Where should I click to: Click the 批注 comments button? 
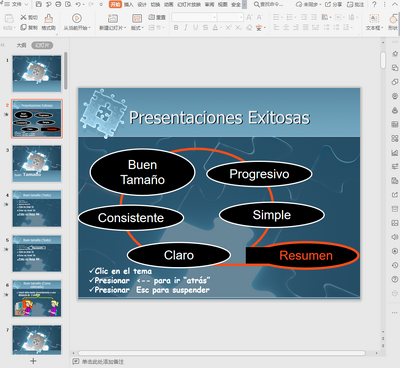coord(356,5)
